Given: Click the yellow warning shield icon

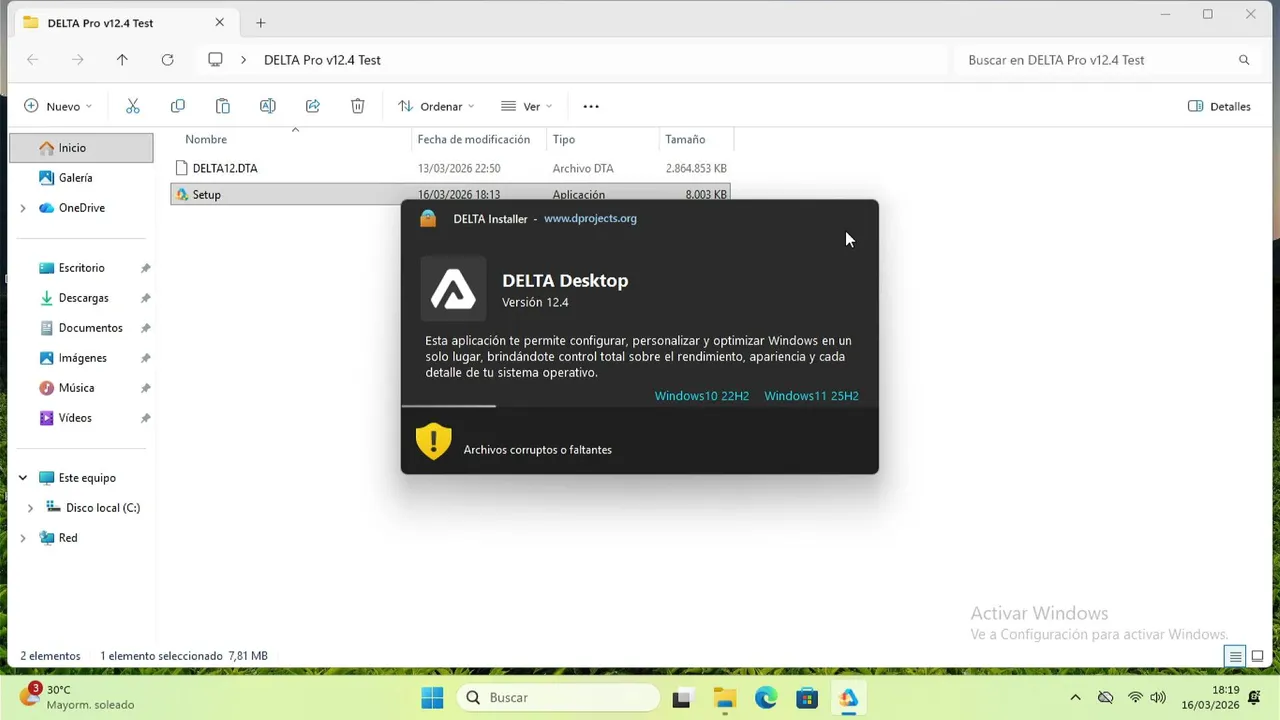Looking at the screenshot, I should click(x=434, y=441).
